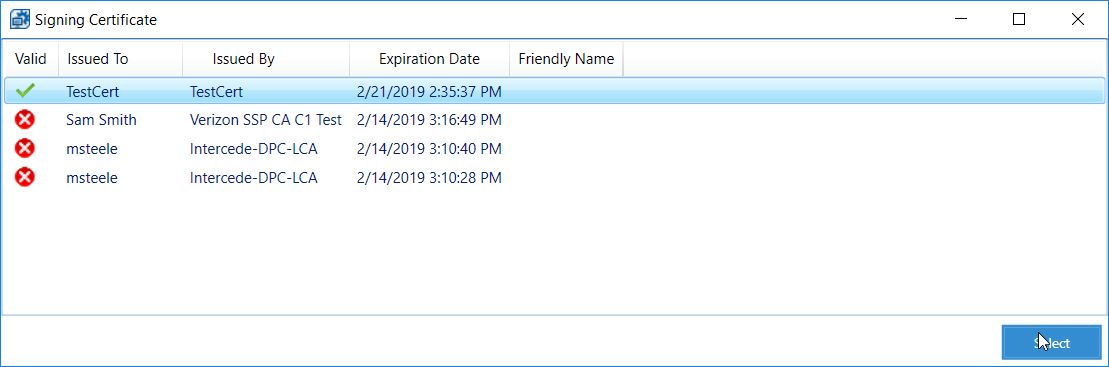Click the 2/21/2019 2:35:37 PM expiration date

point(429,91)
